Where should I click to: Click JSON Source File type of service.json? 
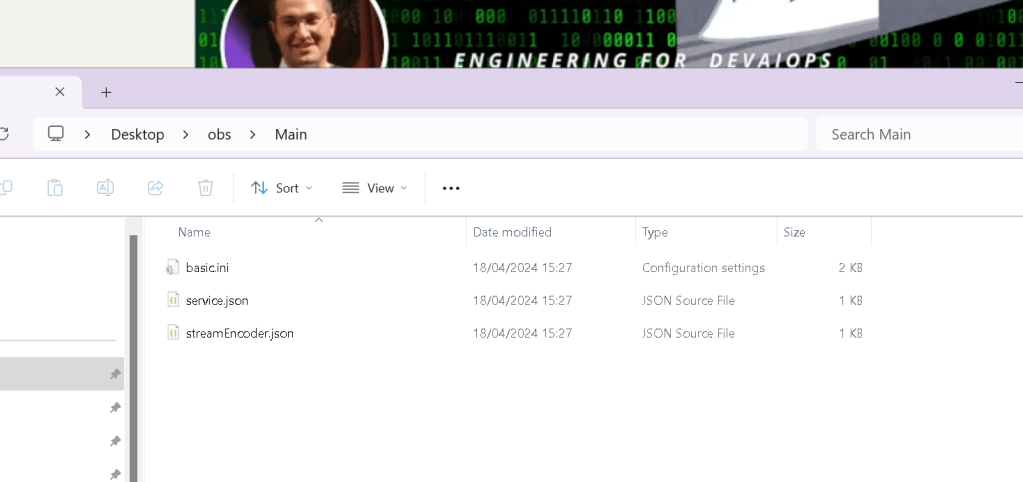pos(688,300)
